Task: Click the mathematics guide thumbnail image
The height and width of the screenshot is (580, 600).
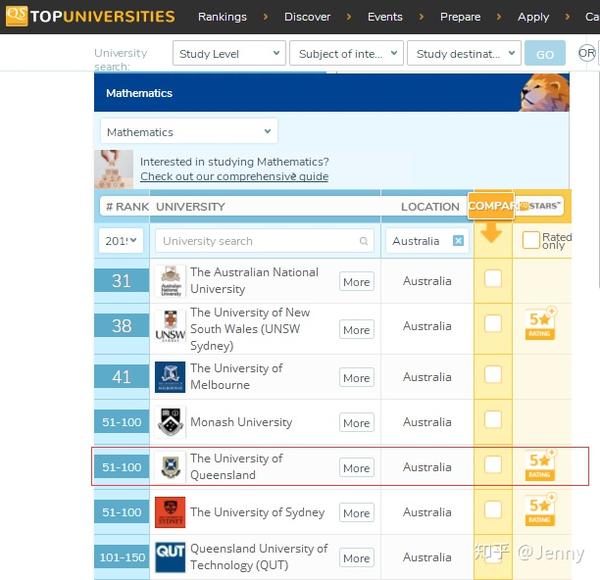Action: pyautogui.click(x=114, y=169)
